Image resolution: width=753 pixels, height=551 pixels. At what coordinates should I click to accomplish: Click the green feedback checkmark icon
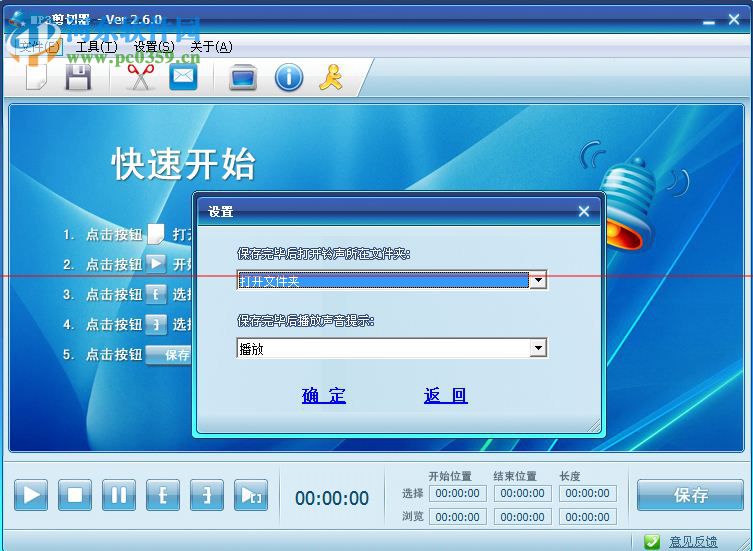652,542
